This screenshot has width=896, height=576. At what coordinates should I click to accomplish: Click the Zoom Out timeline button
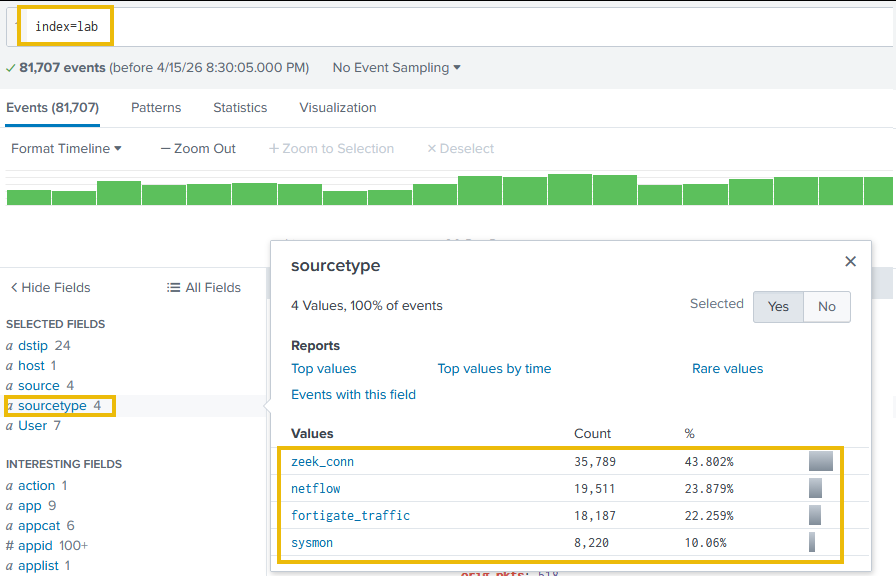[x=198, y=149]
